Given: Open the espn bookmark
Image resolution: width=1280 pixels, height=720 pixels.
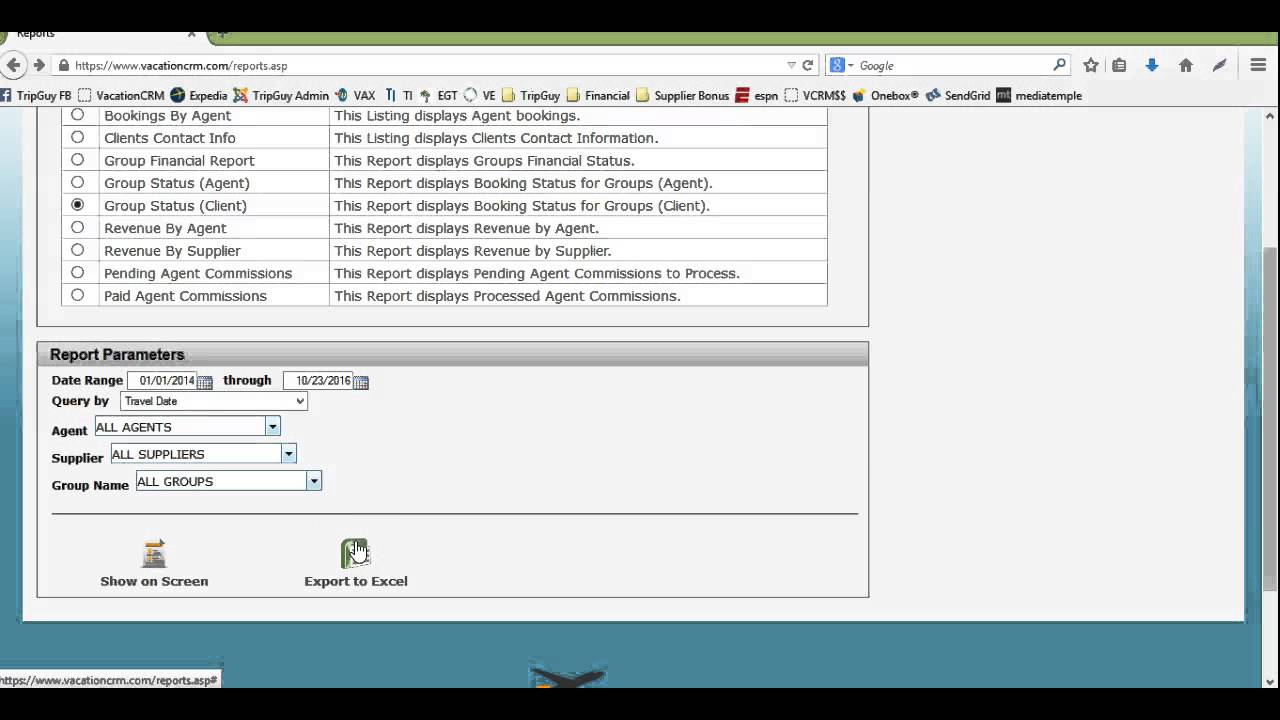Looking at the screenshot, I should pyautogui.click(x=756, y=96).
